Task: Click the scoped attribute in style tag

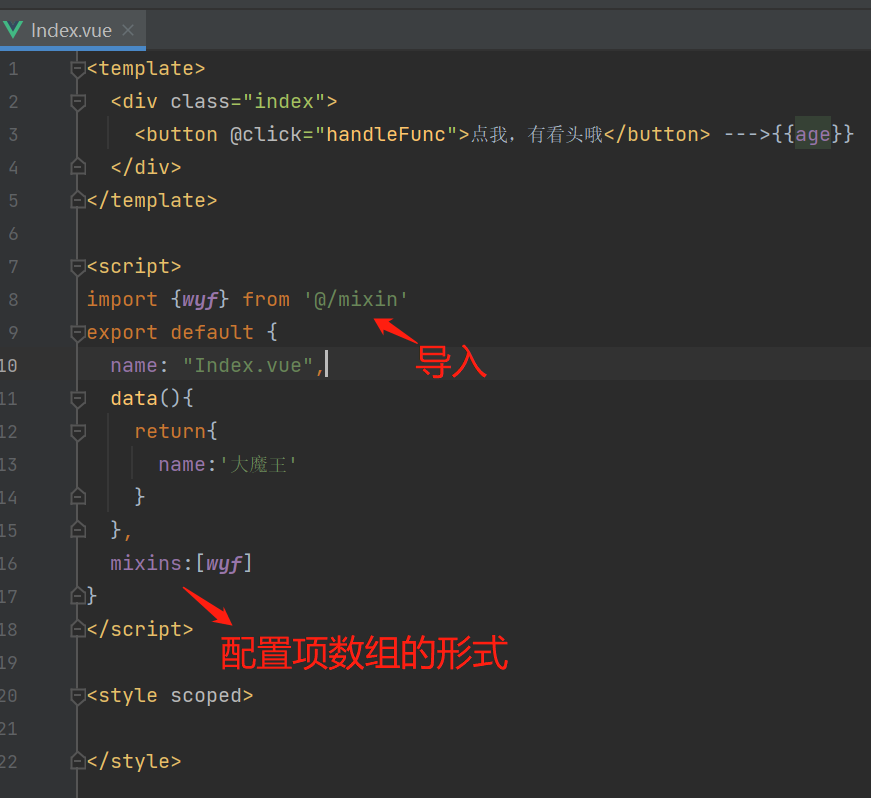Action: tap(206, 696)
